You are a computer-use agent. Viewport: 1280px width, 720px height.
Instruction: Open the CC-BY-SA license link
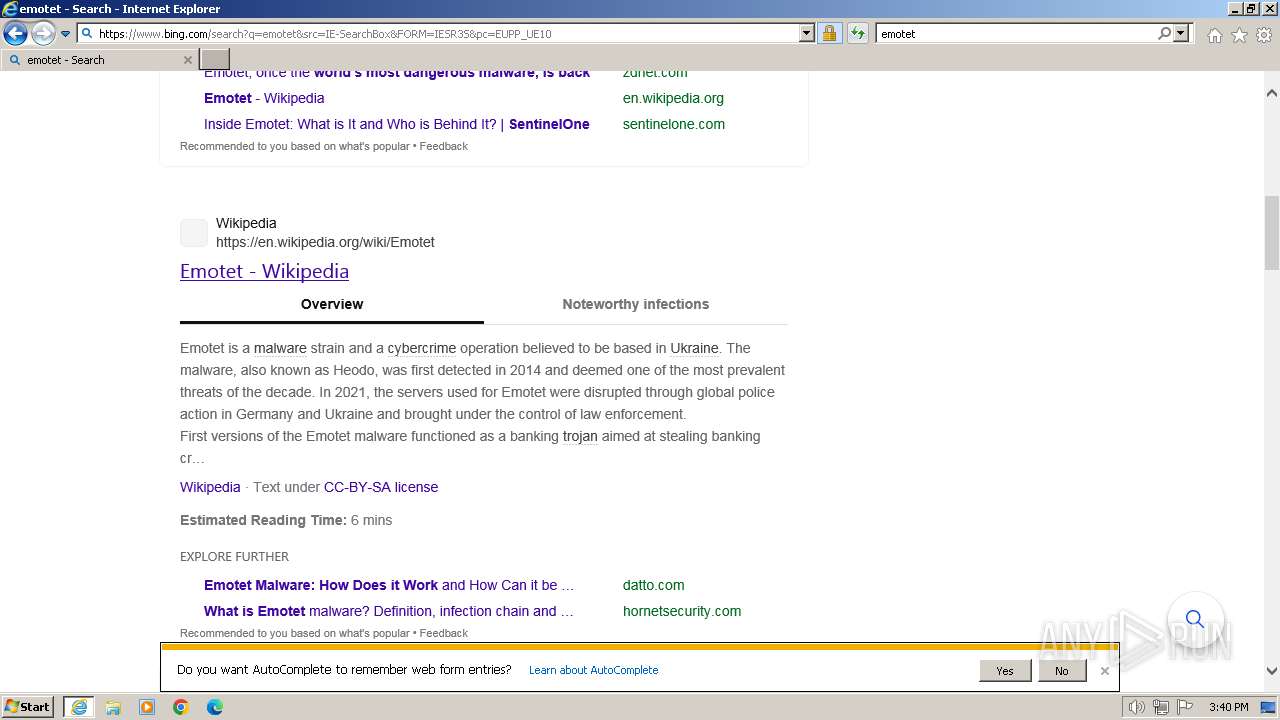coord(381,487)
